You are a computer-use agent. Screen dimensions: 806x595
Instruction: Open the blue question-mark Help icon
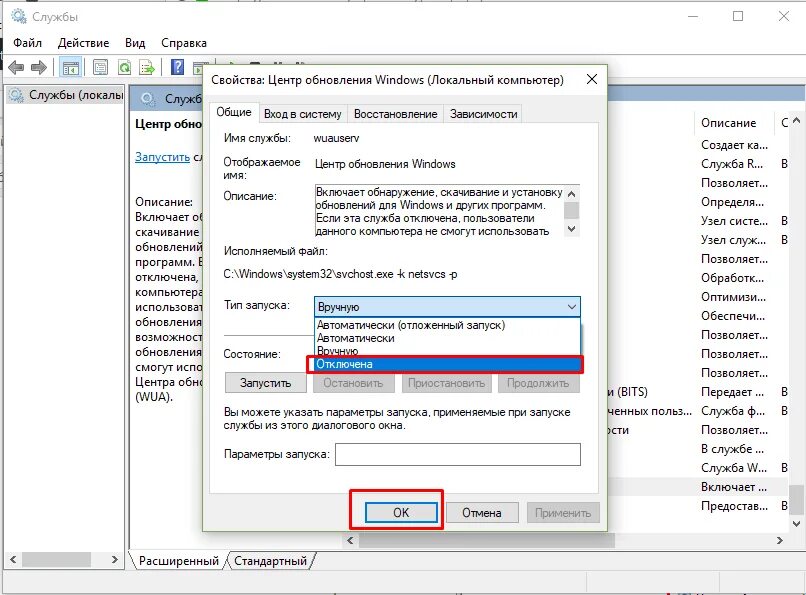pyautogui.click(x=177, y=67)
